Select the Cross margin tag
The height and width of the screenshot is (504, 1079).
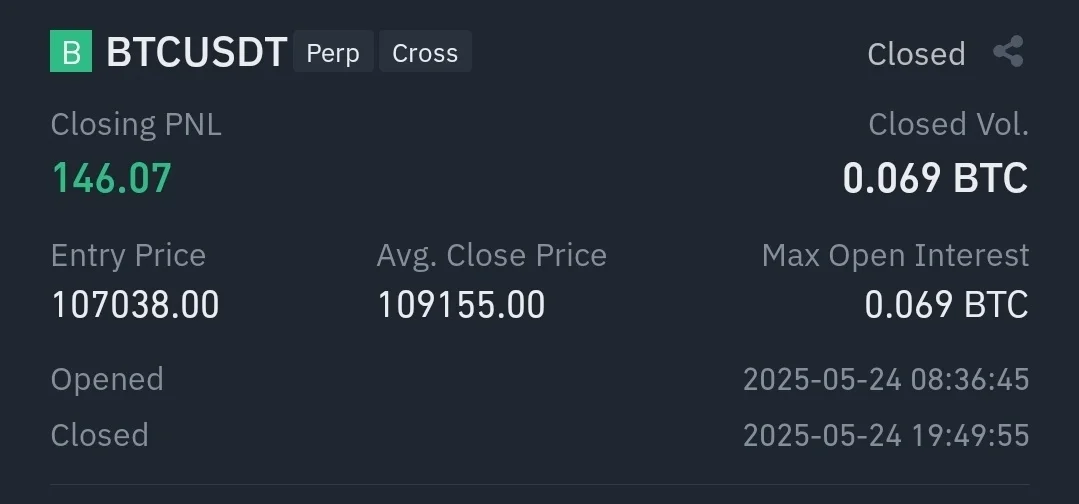pyautogui.click(x=425, y=52)
